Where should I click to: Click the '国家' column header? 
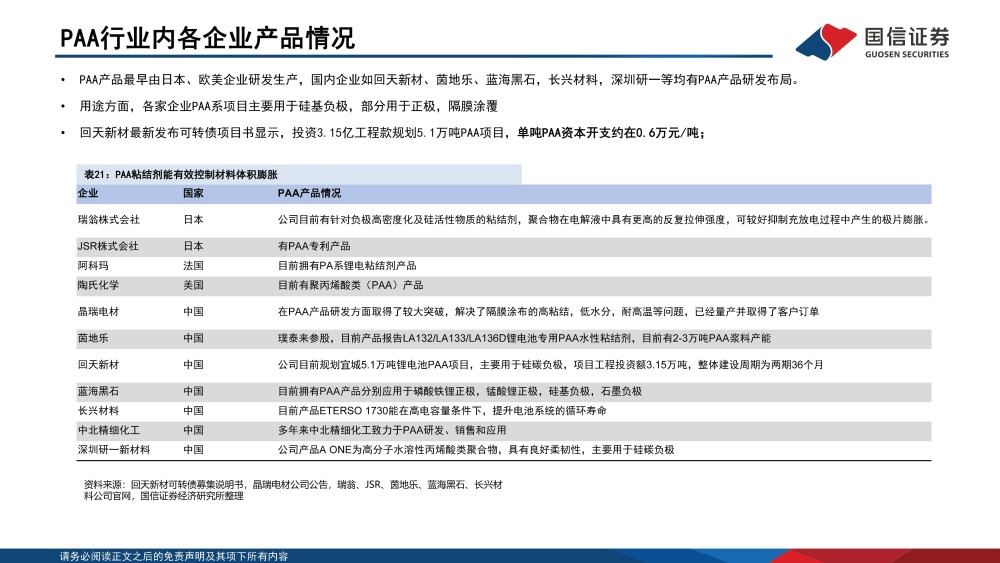tap(193, 193)
